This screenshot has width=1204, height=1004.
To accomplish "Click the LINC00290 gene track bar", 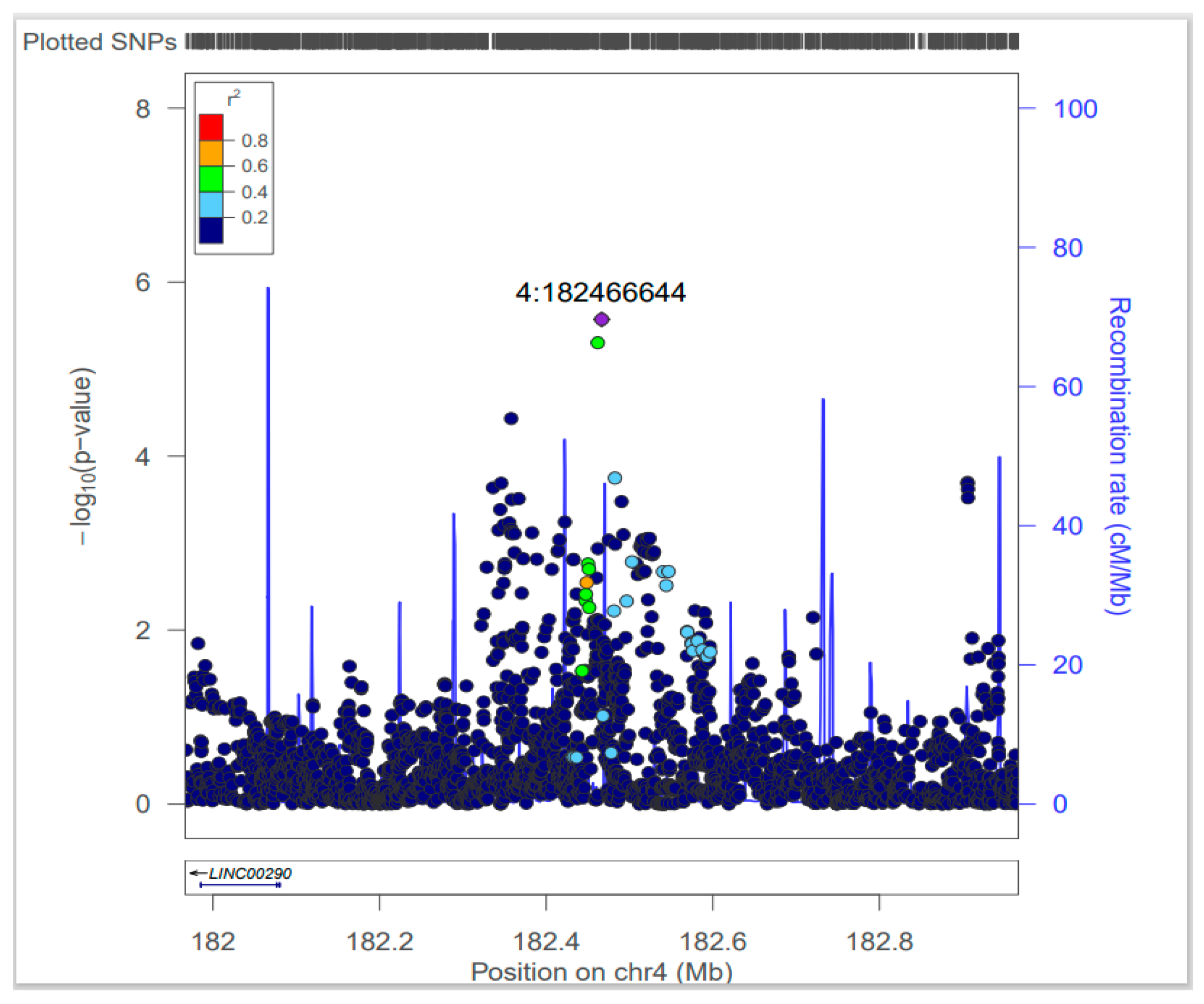I will (240, 885).
